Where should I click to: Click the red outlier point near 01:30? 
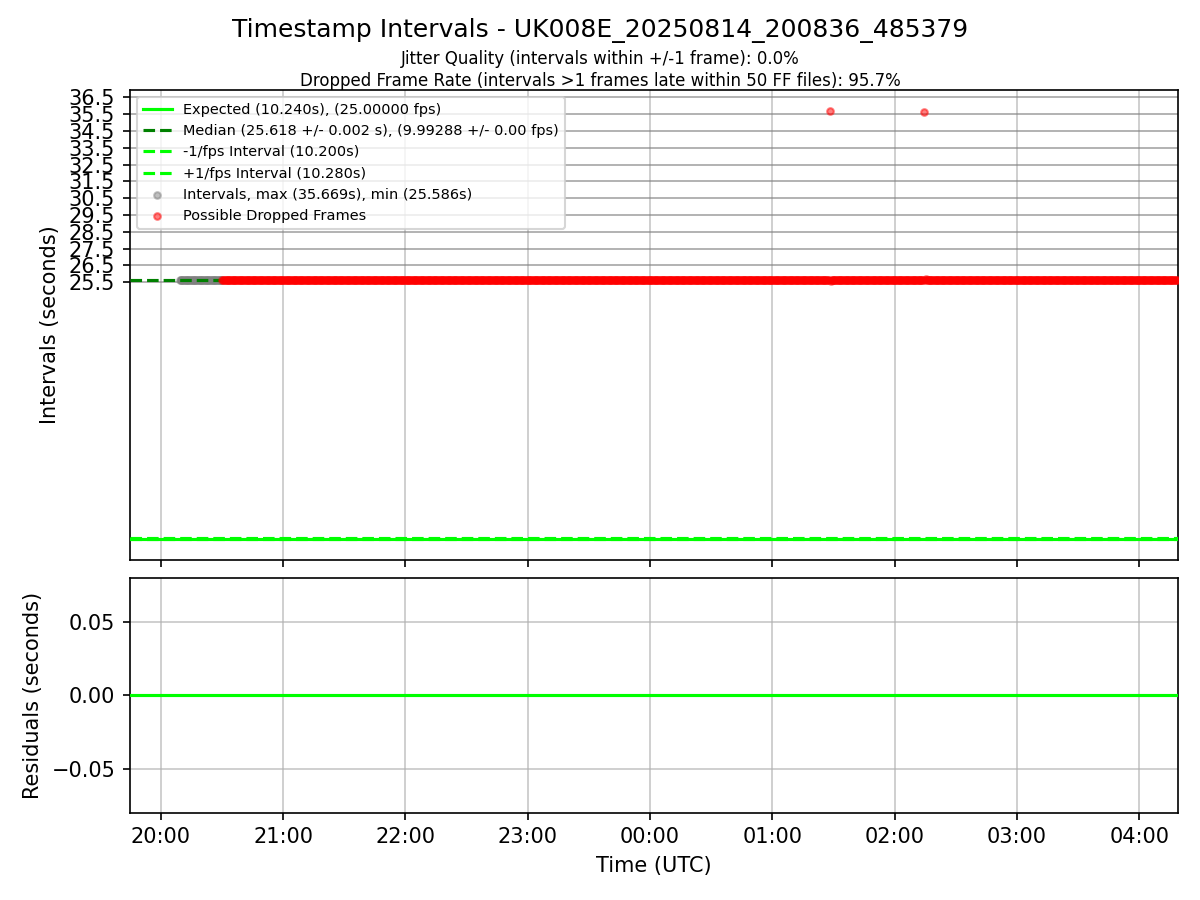point(830,111)
